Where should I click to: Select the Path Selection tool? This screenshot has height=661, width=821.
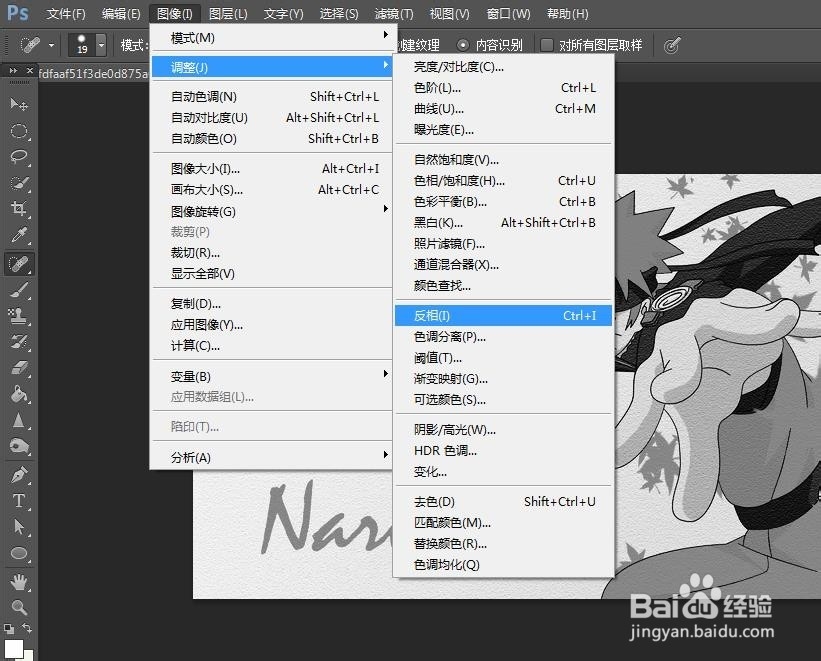click(x=19, y=527)
